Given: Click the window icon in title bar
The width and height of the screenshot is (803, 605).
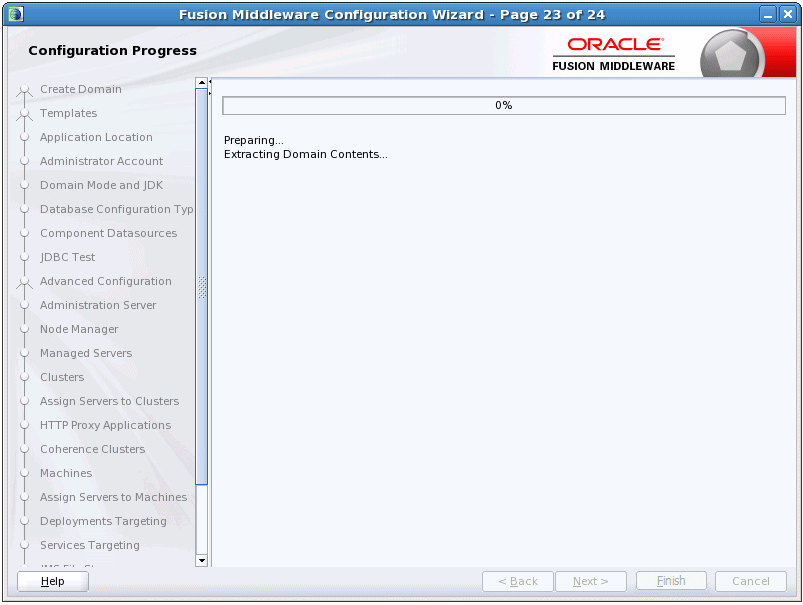Looking at the screenshot, I should click(16, 14).
